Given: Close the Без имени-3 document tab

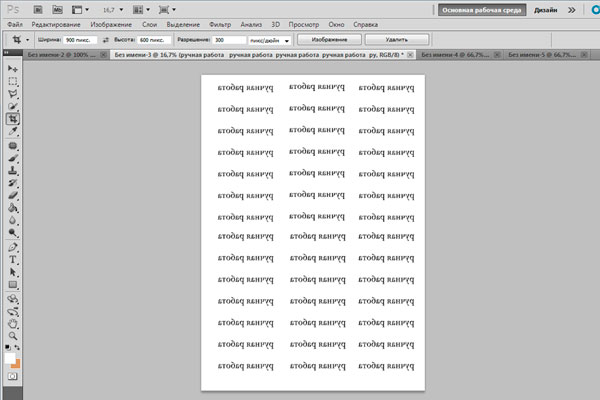Looking at the screenshot, I should [x=410, y=55].
